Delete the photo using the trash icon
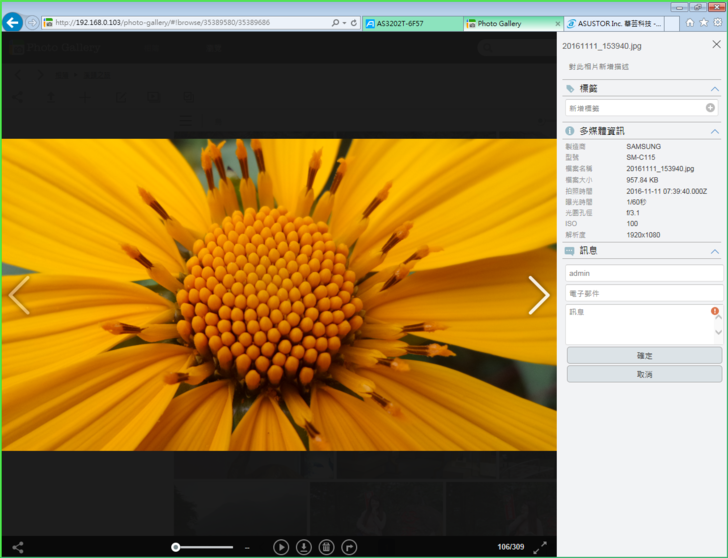 tap(326, 547)
